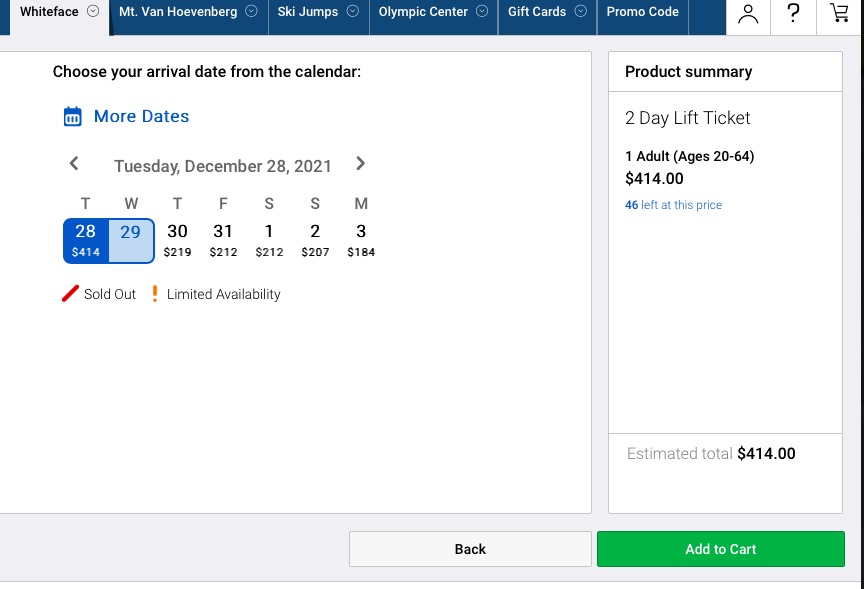The height and width of the screenshot is (589, 864).
Task: Expand the Mt. Van Hoevenberg dropdown
Action: point(251,12)
